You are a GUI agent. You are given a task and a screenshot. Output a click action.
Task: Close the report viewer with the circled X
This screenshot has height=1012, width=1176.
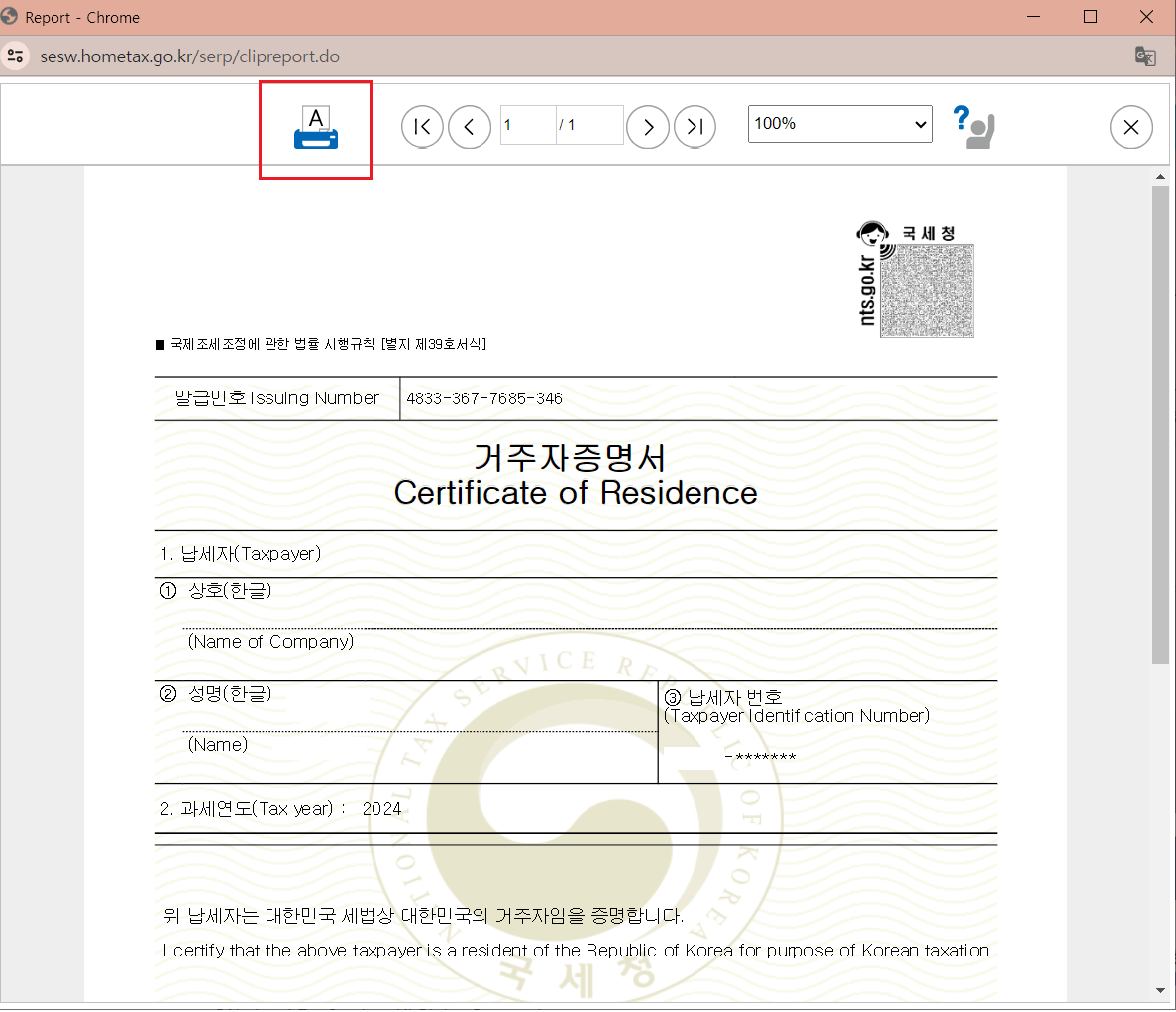(1131, 127)
